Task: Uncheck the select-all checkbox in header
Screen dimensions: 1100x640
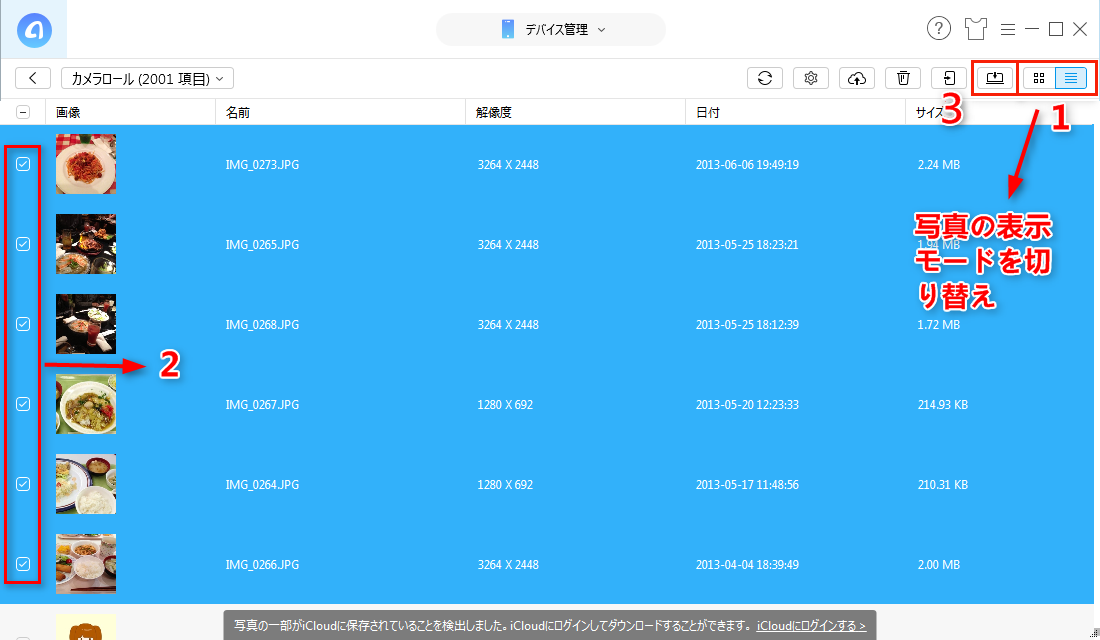Action: (23, 112)
